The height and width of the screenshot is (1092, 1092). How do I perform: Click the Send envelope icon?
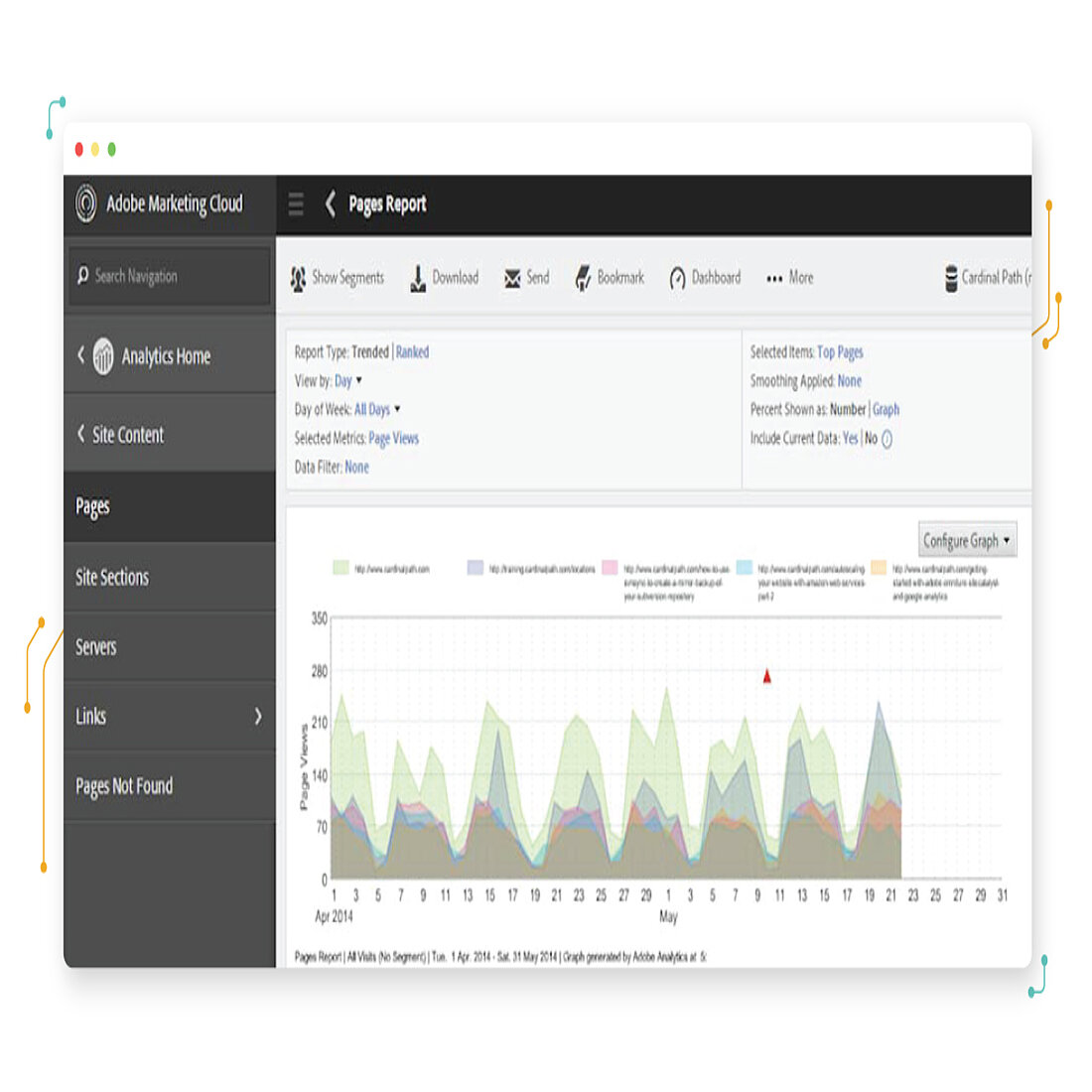tap(512, 279)
